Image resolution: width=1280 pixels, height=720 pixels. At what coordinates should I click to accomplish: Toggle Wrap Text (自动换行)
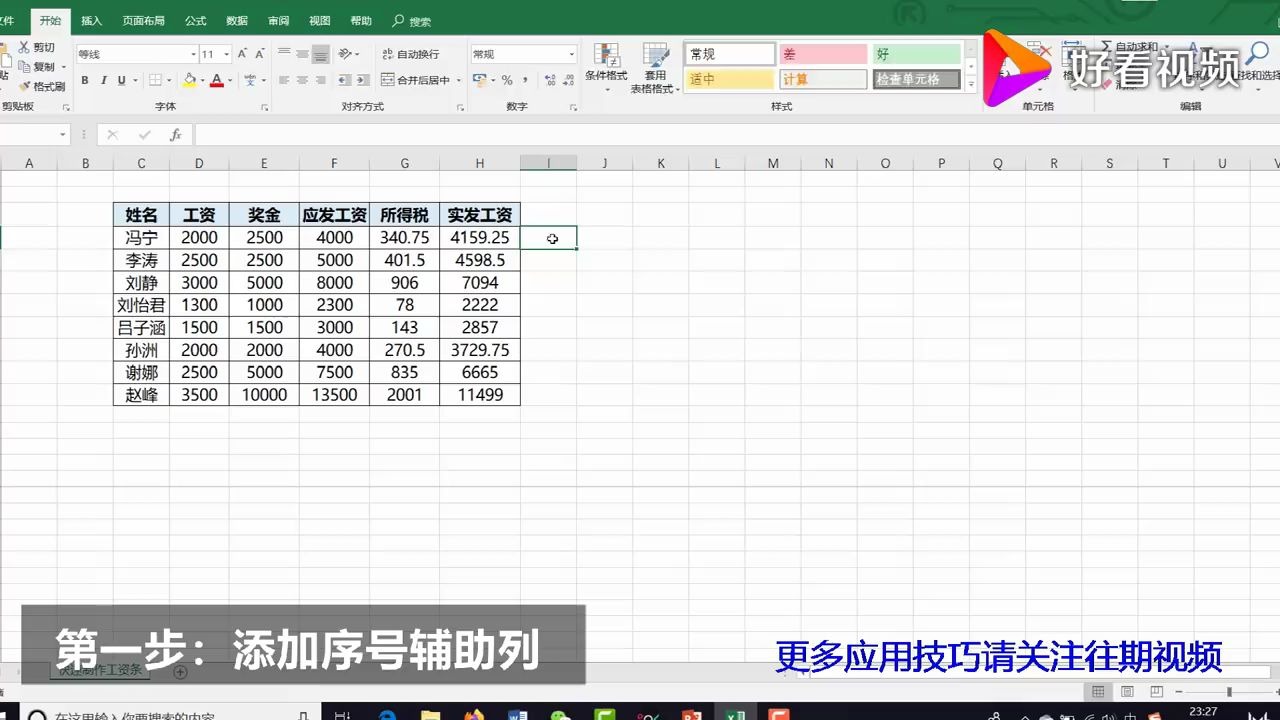pyautogui.click(x=410, y=54)
